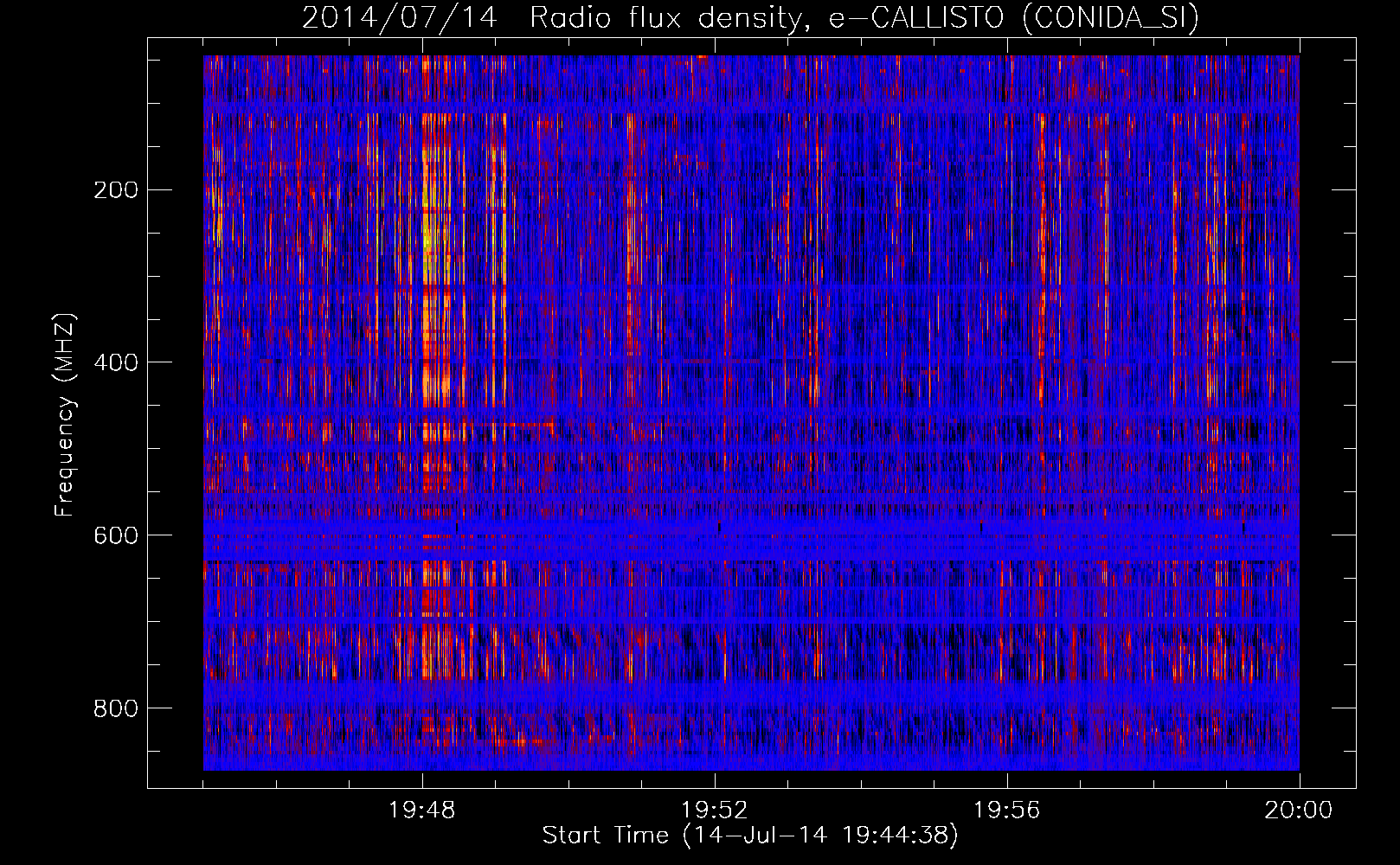The image size is (1400, 865).
Task: Select the 'Frequency (MHZ)' y-axis label
Action: coord(65,414)
